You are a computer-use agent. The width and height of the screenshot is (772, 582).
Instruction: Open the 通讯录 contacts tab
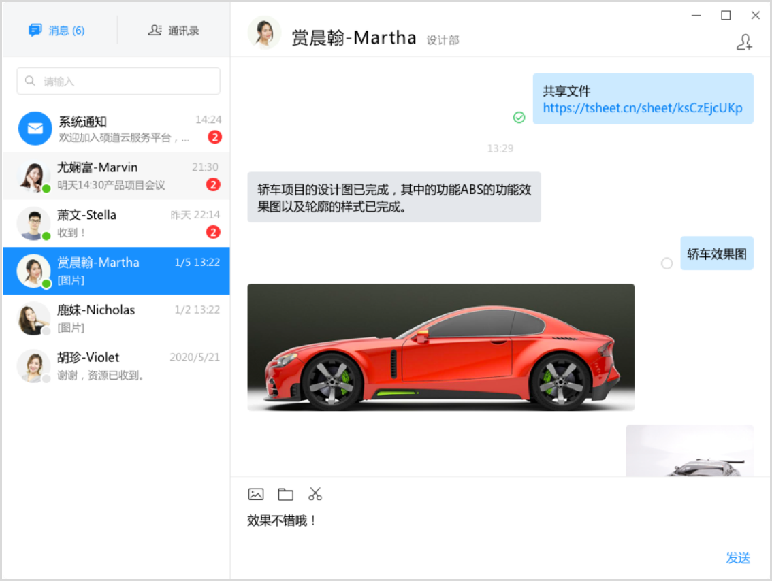(x=173, y=31)
